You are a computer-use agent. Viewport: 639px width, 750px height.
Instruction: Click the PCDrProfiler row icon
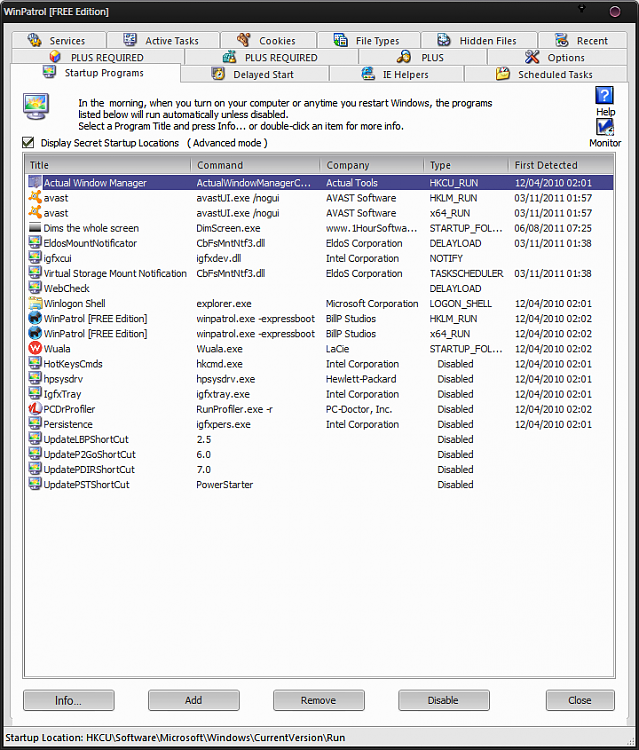pyautogui.click(x=35, y=409)
